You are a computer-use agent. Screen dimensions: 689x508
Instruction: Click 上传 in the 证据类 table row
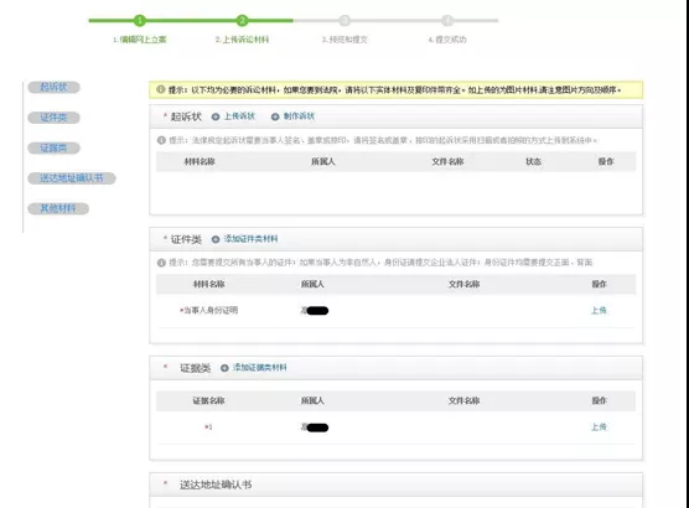point(598,427)
